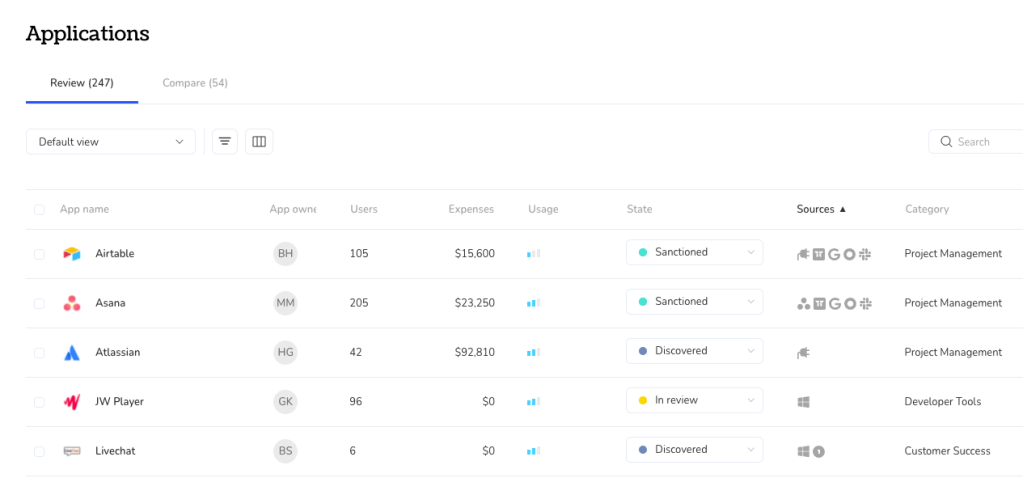The height and width of the screenshot is (478, 1023).
Task: Click the Airtable app logo
Action: [71, 254]
